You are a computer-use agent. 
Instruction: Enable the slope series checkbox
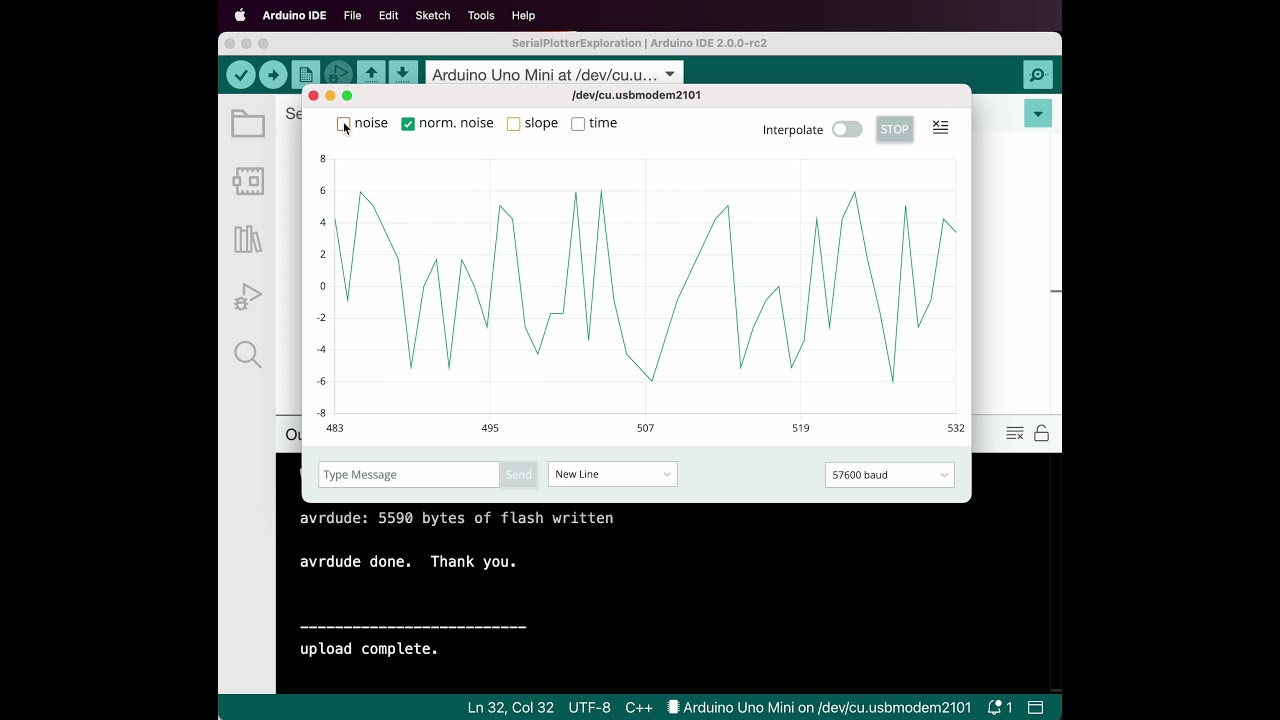[x=513, y=124]
